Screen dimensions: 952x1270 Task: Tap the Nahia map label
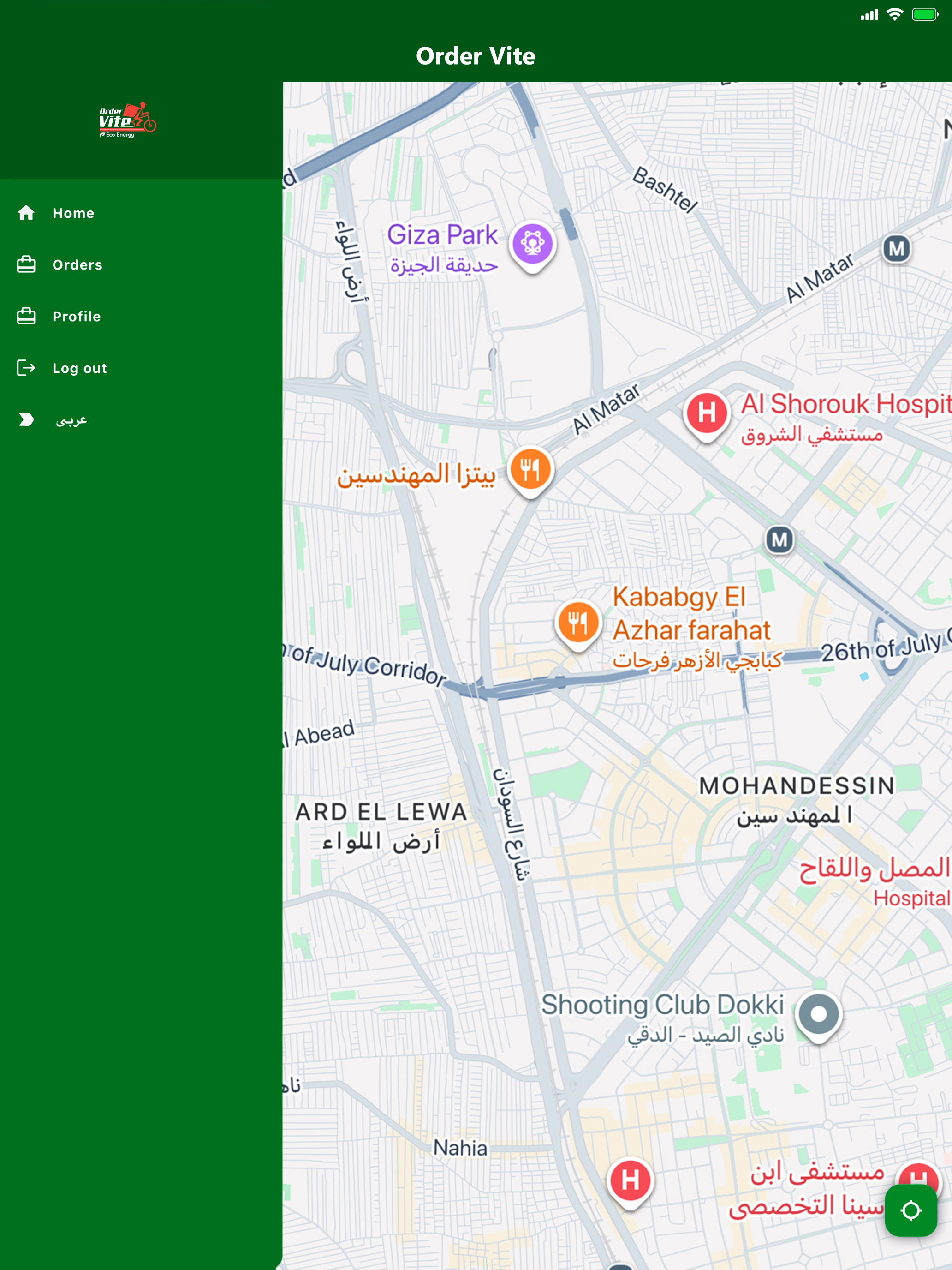460,1148
